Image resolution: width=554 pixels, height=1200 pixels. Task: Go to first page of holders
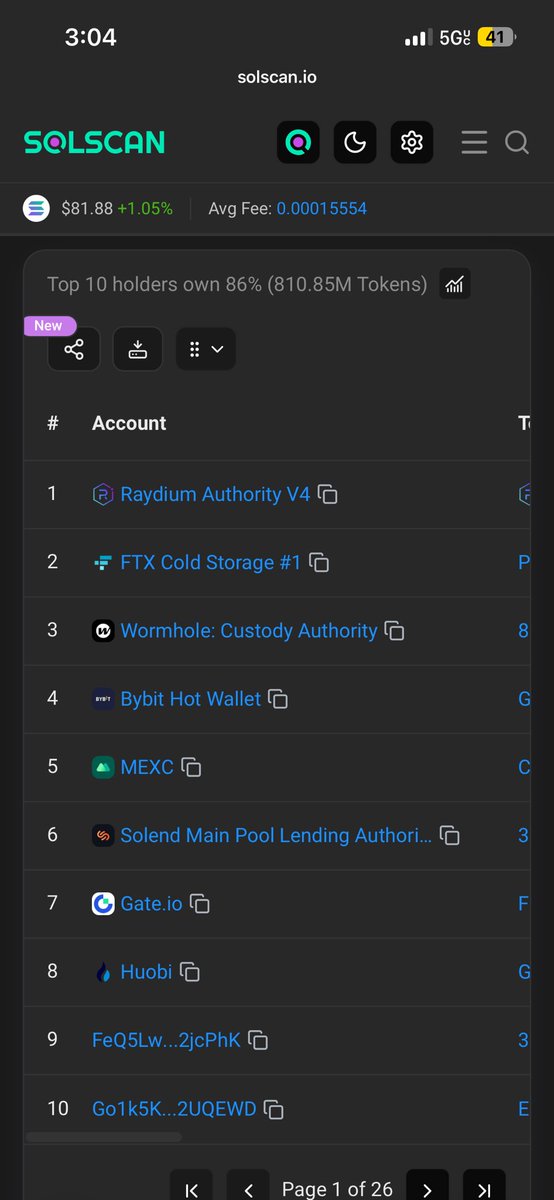coord(191,1187)
